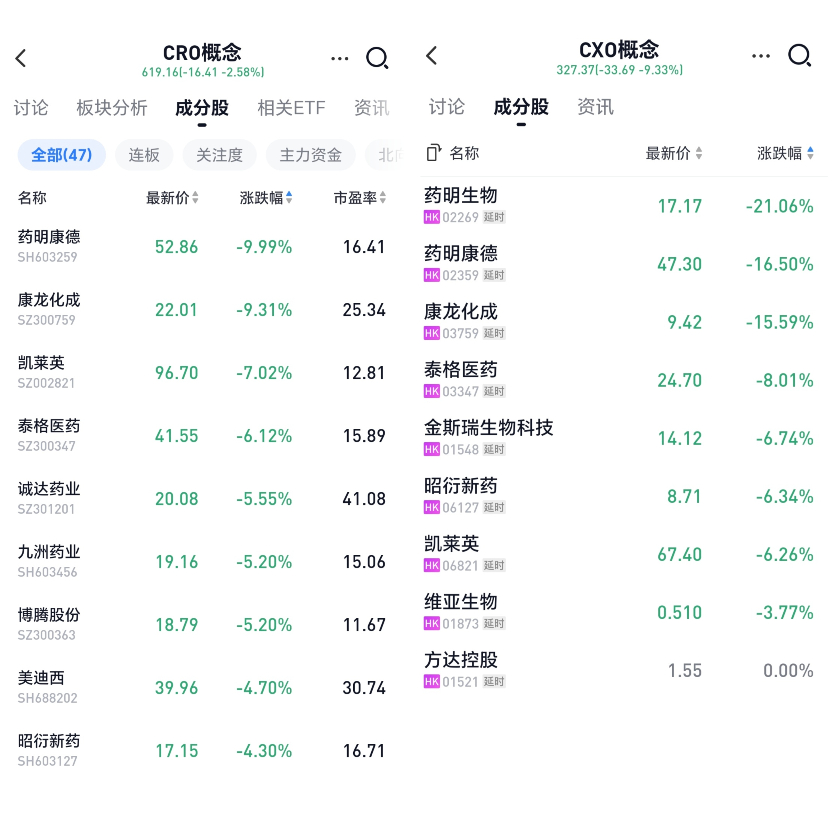840x840 pixels.
Task: Sort CXO list by 最新价
Action: pos(673,153)
